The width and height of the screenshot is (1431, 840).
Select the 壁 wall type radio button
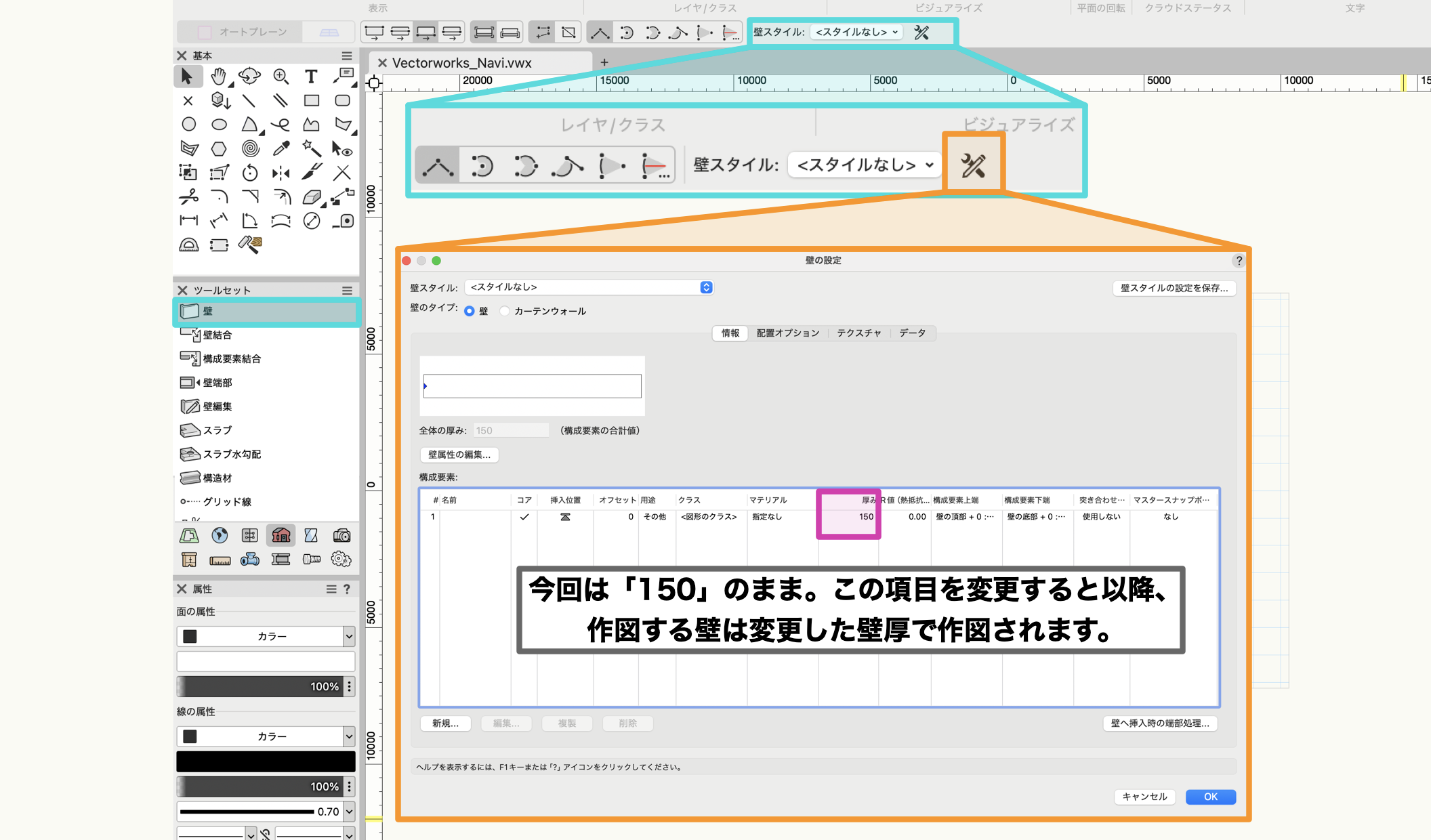click(x=469, y=311)
